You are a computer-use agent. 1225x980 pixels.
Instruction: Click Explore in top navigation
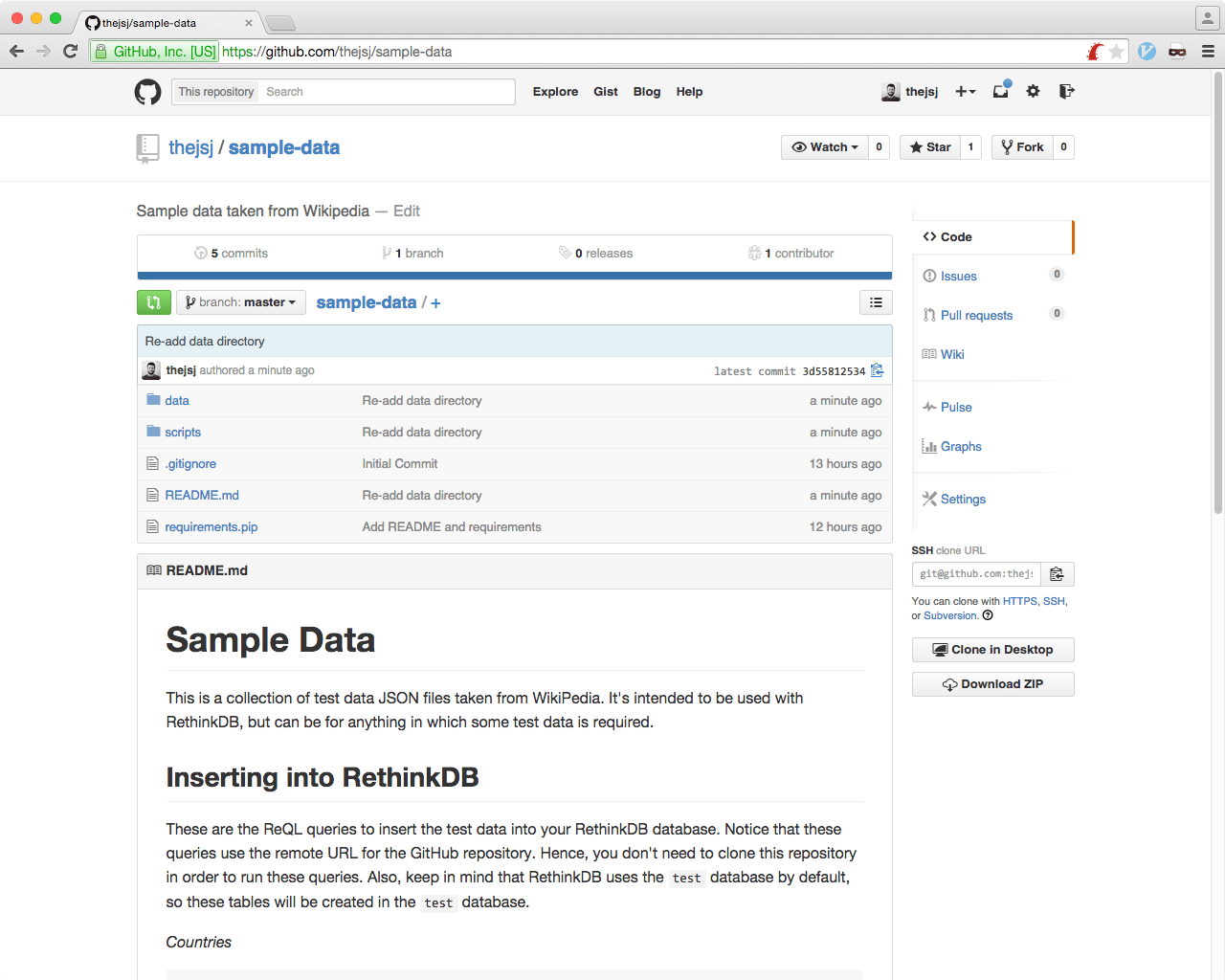555,92
